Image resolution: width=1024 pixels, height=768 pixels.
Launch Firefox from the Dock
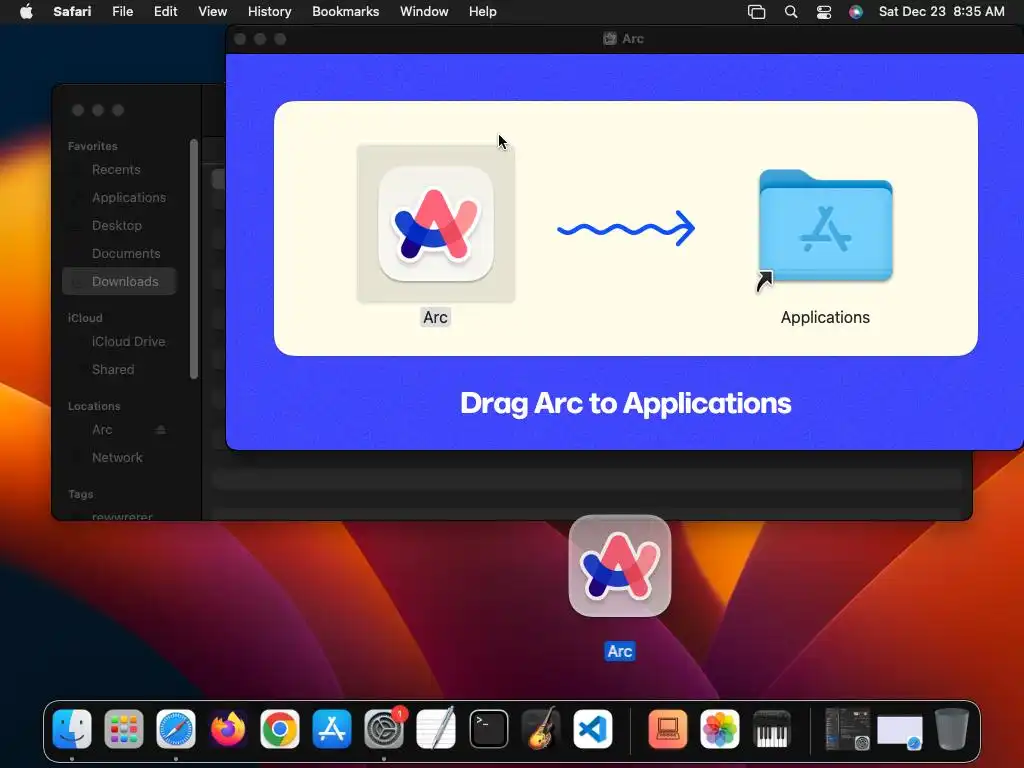[228, 728]
